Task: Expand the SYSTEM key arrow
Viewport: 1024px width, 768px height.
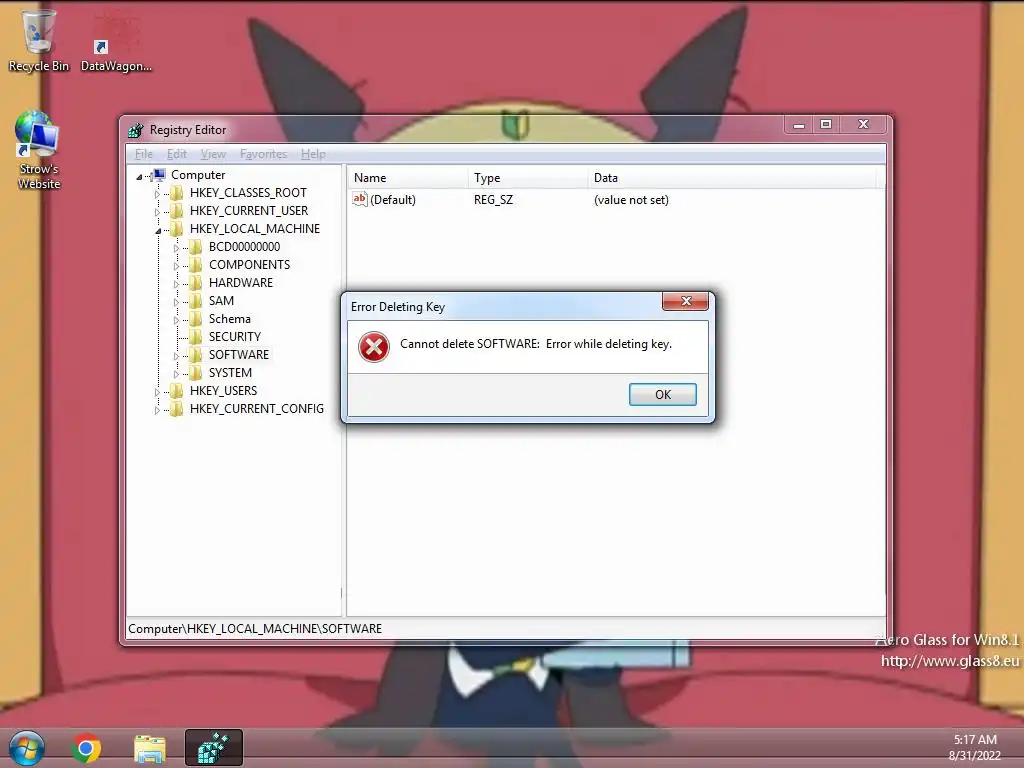Action: (176, 374)
